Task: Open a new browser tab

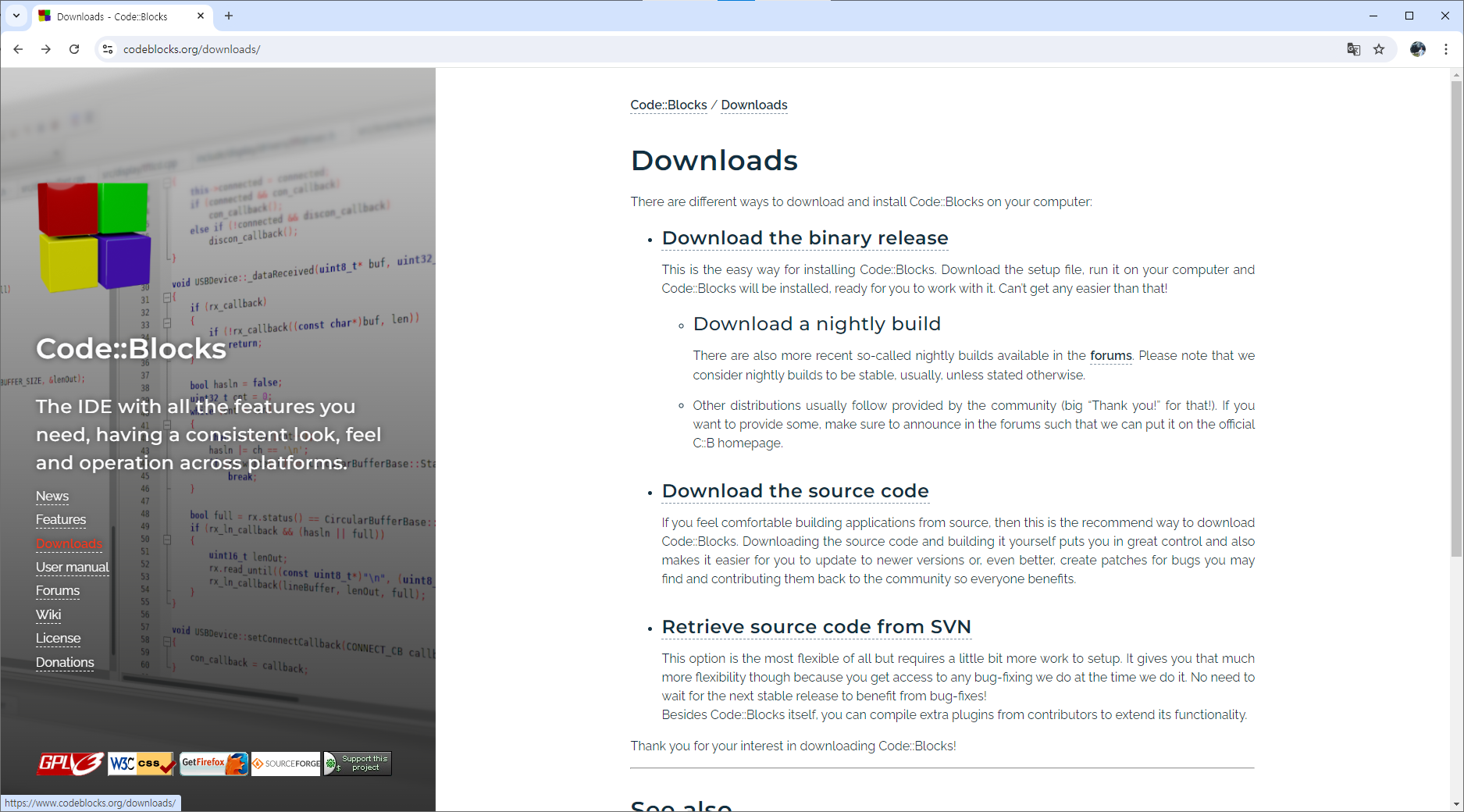Action: [x=229, y=16]
